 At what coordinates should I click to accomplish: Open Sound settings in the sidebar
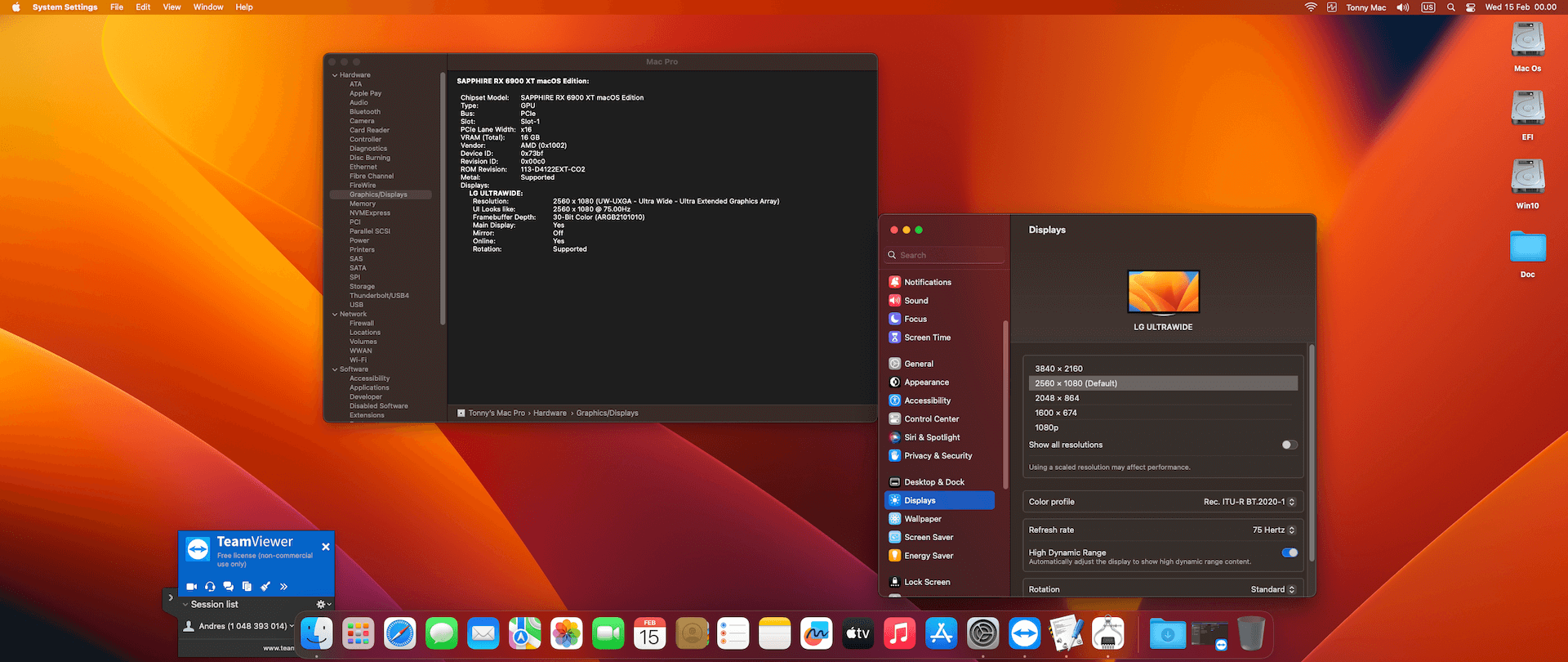tap(915, 301)
